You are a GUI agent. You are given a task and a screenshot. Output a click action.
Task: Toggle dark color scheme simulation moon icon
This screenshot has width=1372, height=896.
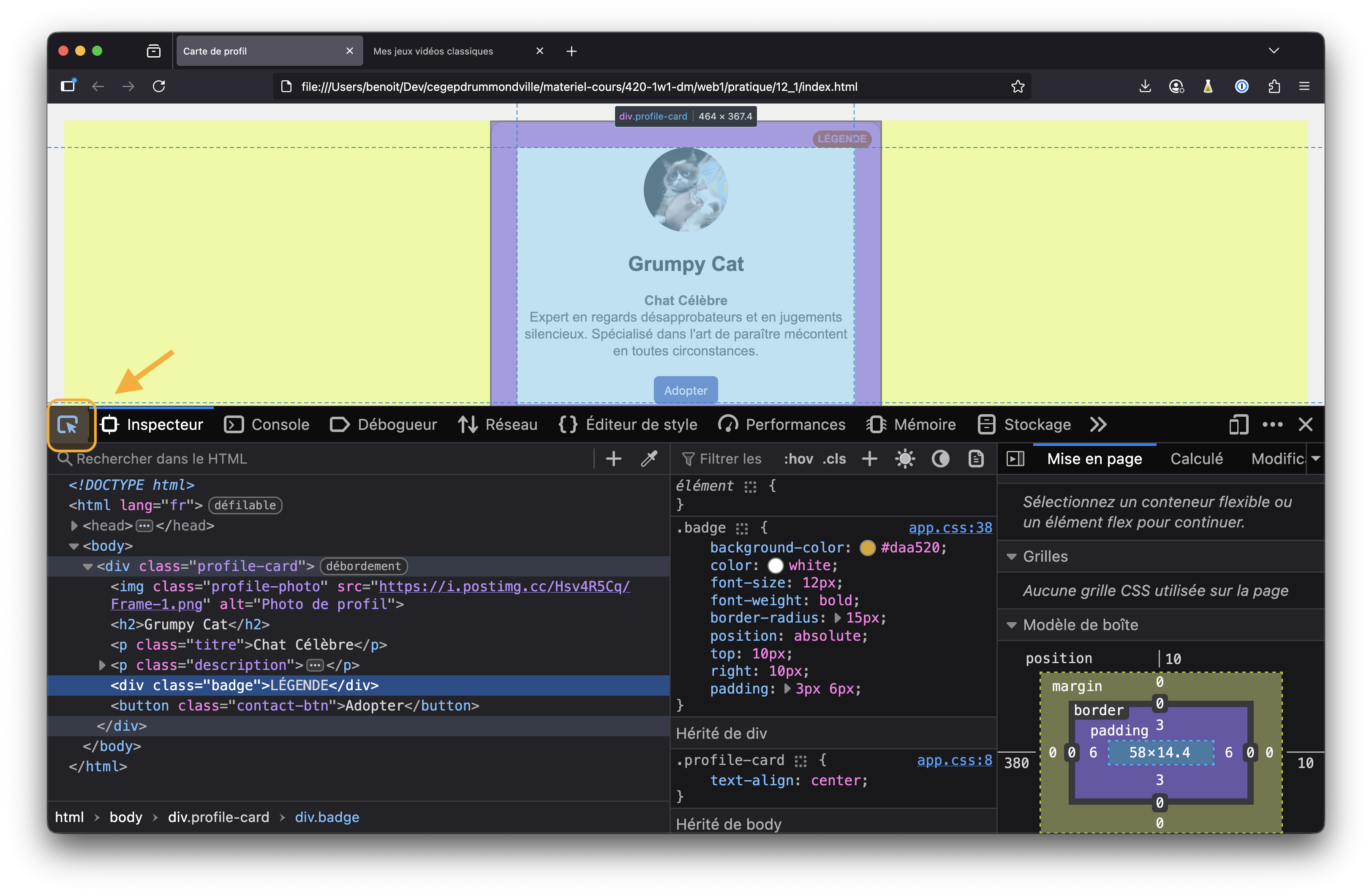pos(940,459)
